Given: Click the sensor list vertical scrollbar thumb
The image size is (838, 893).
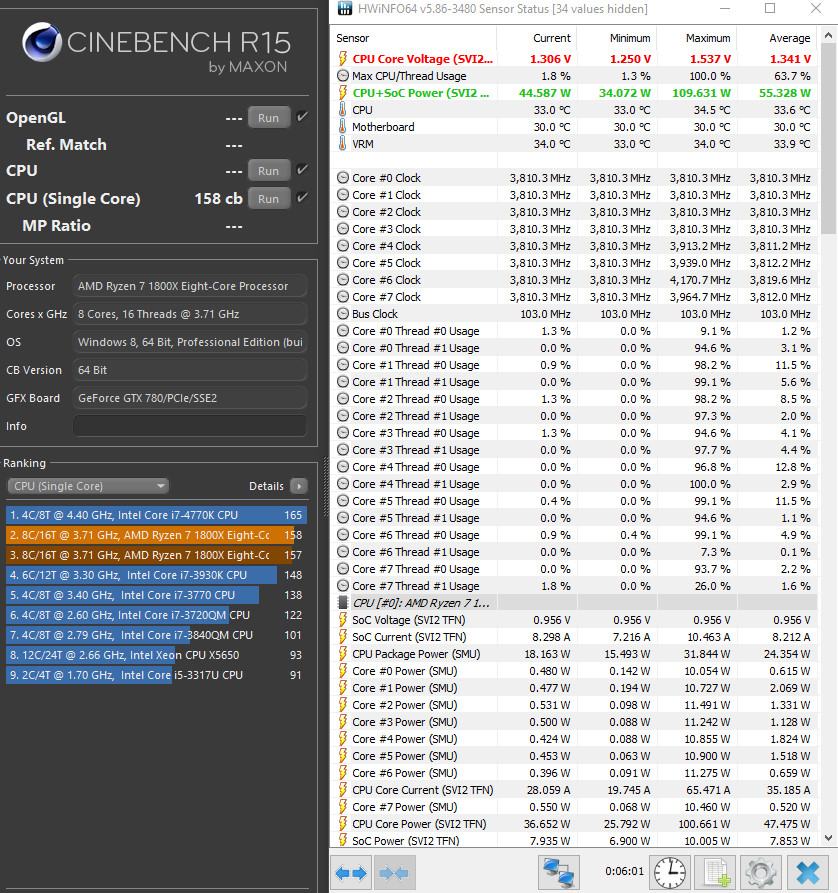Looking at the screenshot, I should tap(828, 140).
